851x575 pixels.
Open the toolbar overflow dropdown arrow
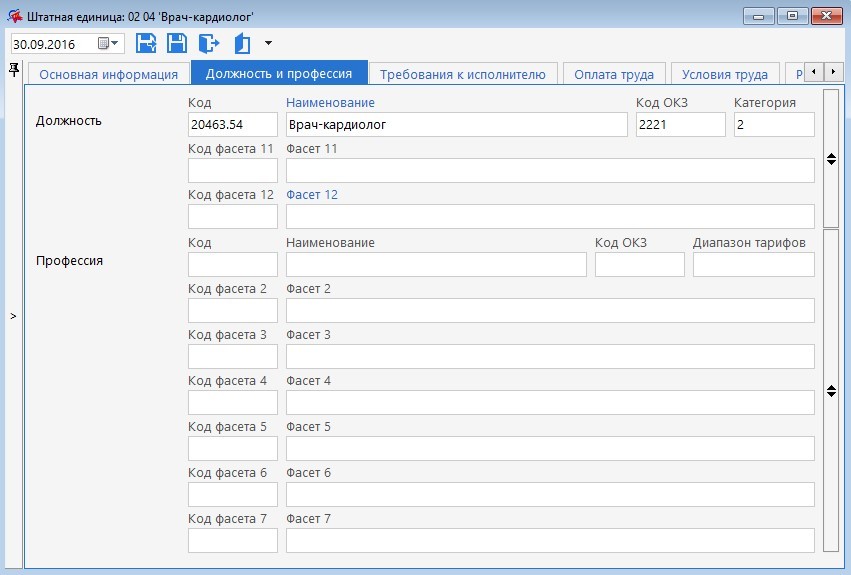[268, 43]
